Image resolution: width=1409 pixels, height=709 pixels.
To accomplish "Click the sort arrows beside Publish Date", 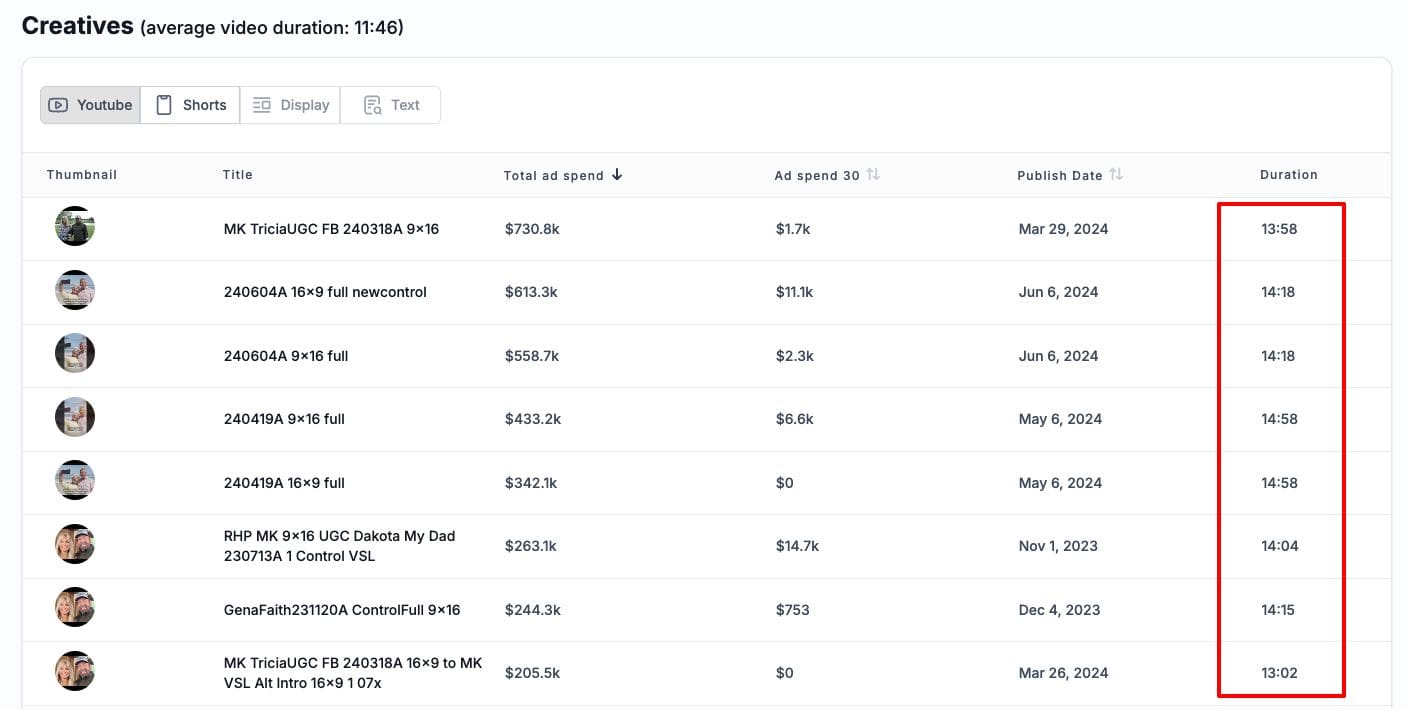I will [1116, 174].
